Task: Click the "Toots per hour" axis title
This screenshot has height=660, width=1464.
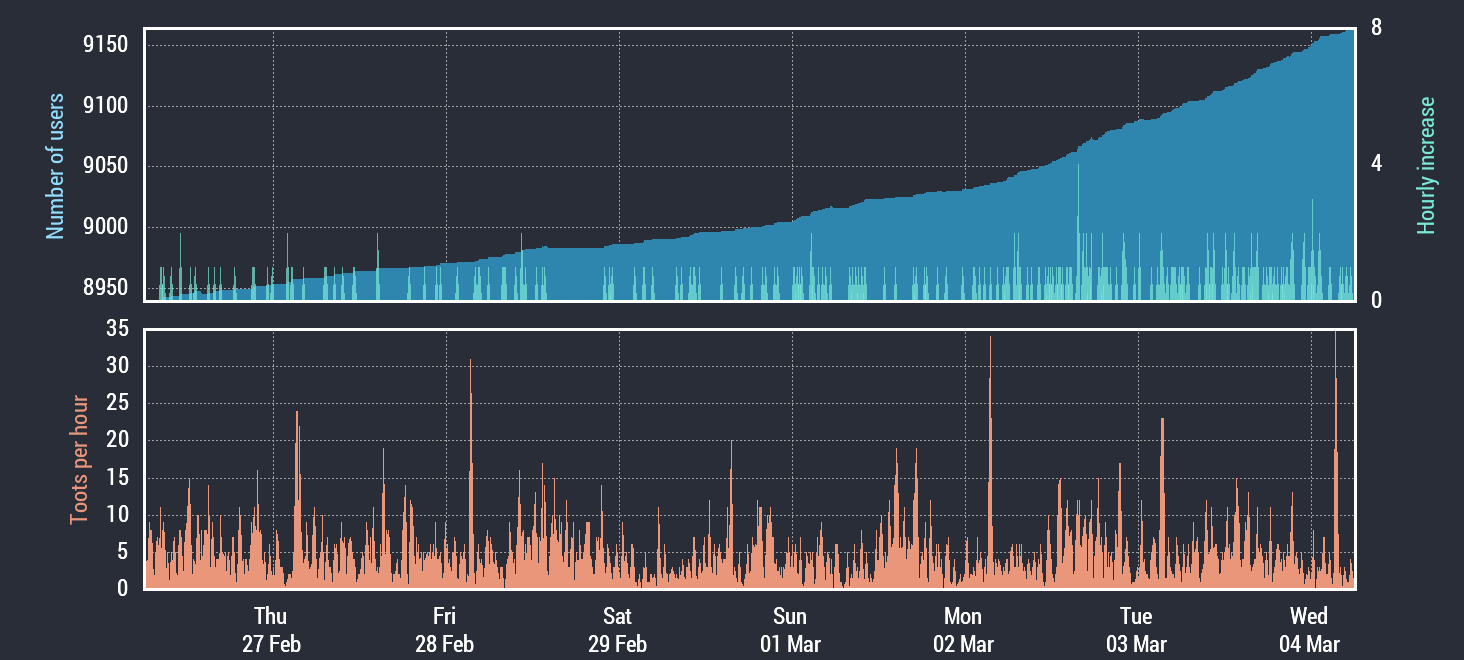Action: click(78, 460)
